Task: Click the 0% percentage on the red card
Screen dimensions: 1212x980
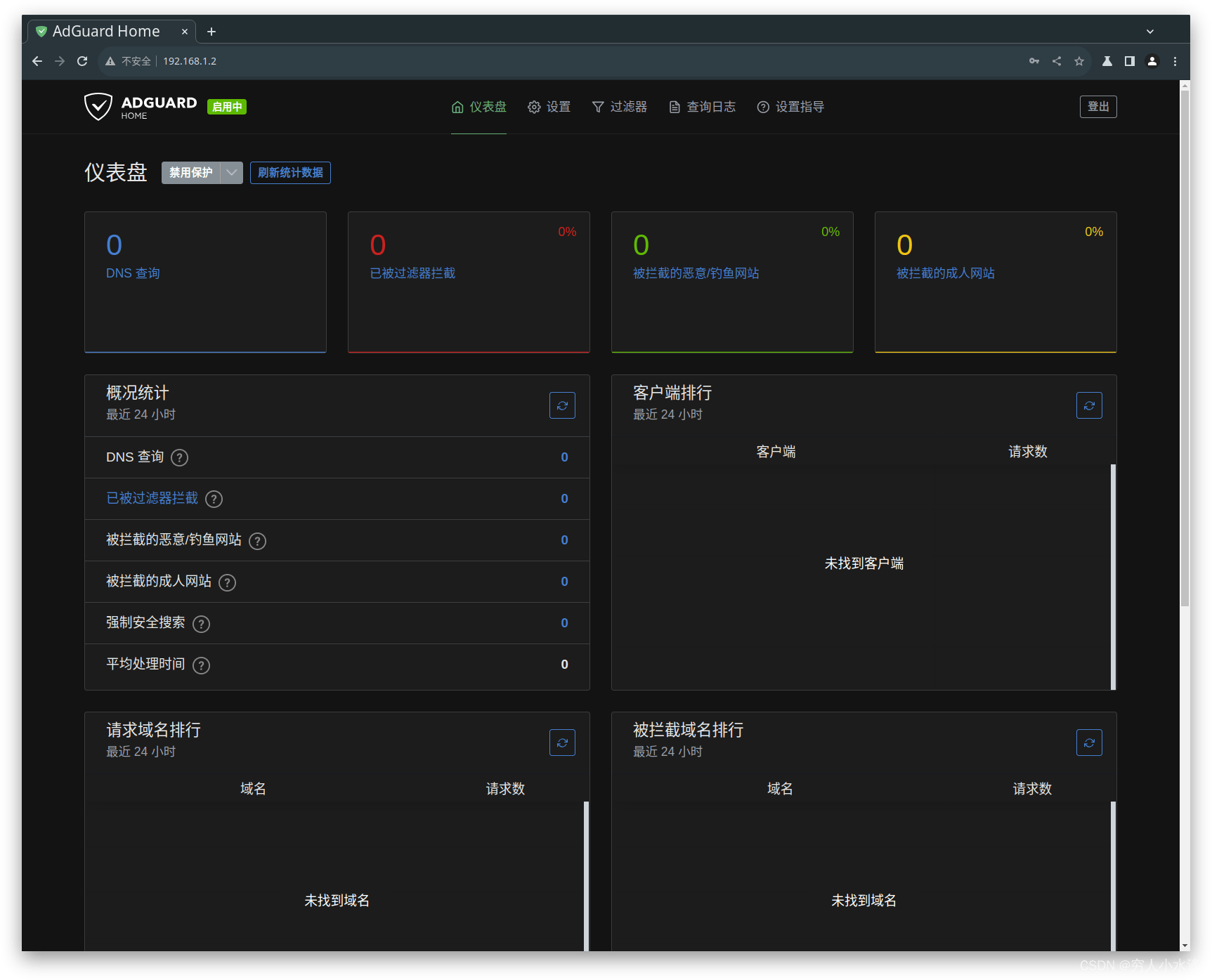Action: tap(567, 232)
